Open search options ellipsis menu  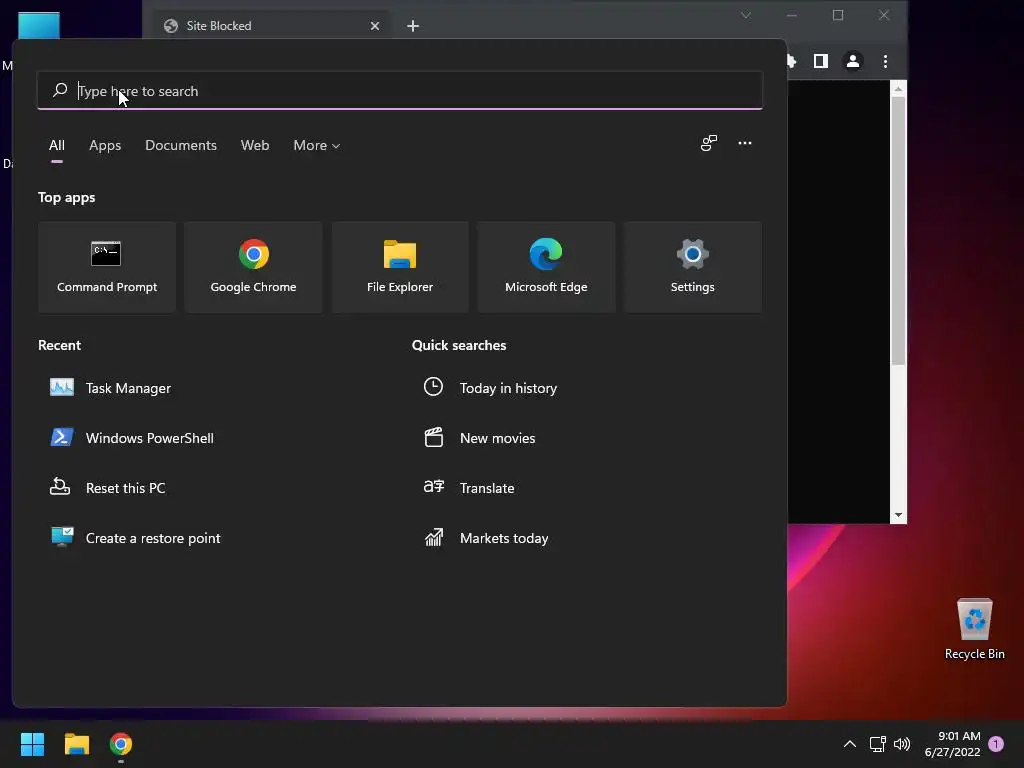tap(744, 143)
